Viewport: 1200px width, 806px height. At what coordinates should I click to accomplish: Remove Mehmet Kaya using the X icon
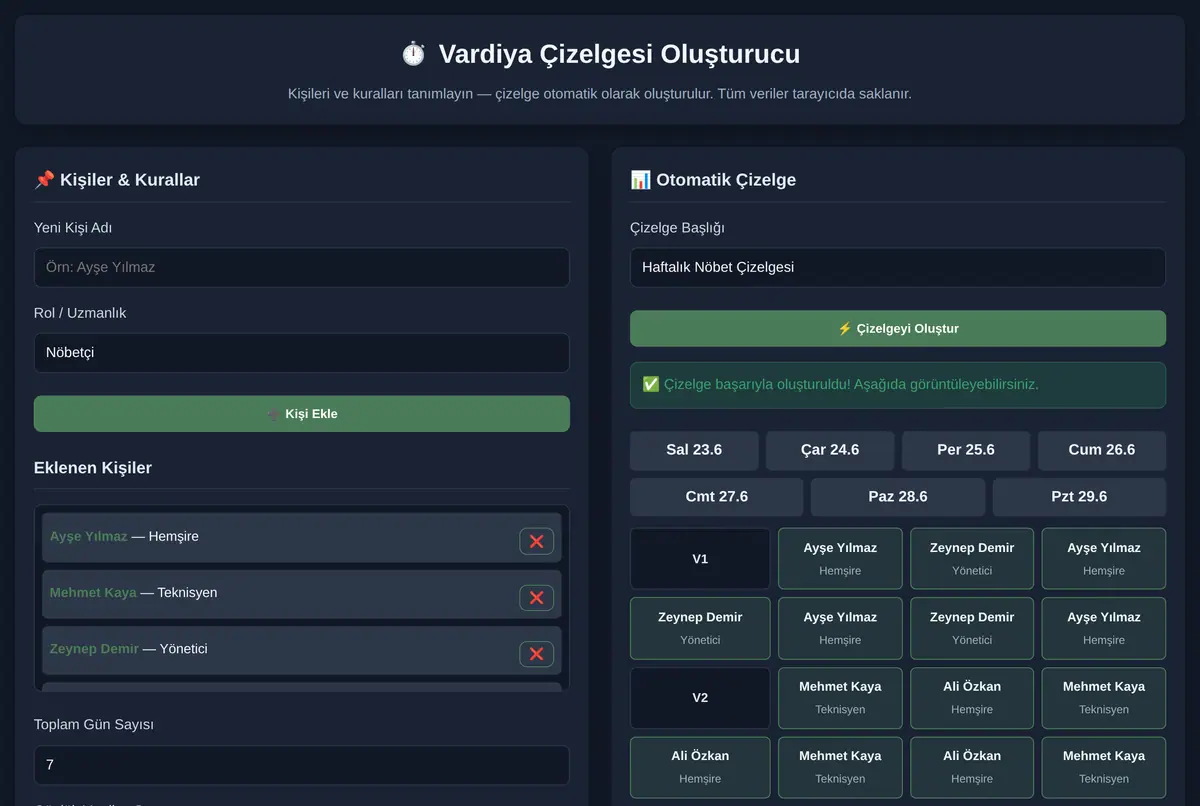tap(536, 597)
